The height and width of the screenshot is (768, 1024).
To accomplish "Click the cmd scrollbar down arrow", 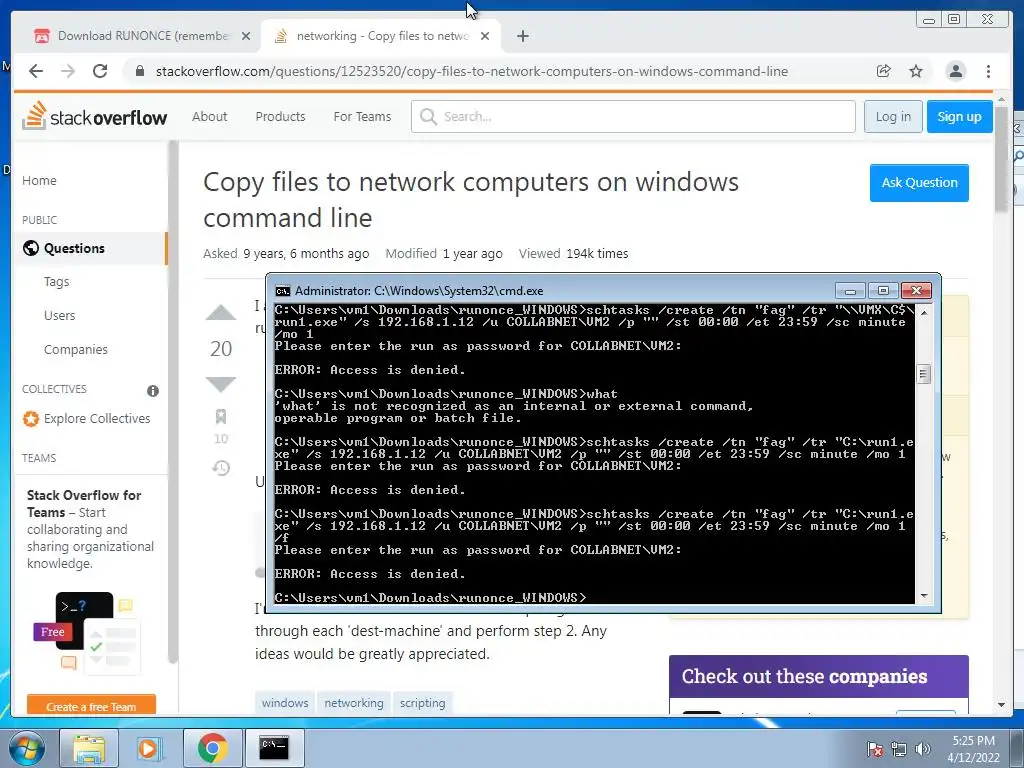I will click(x=923, y=596).
